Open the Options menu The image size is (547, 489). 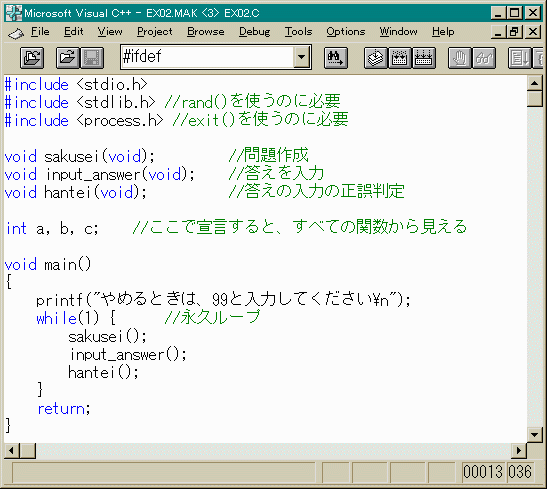[345, 32]
